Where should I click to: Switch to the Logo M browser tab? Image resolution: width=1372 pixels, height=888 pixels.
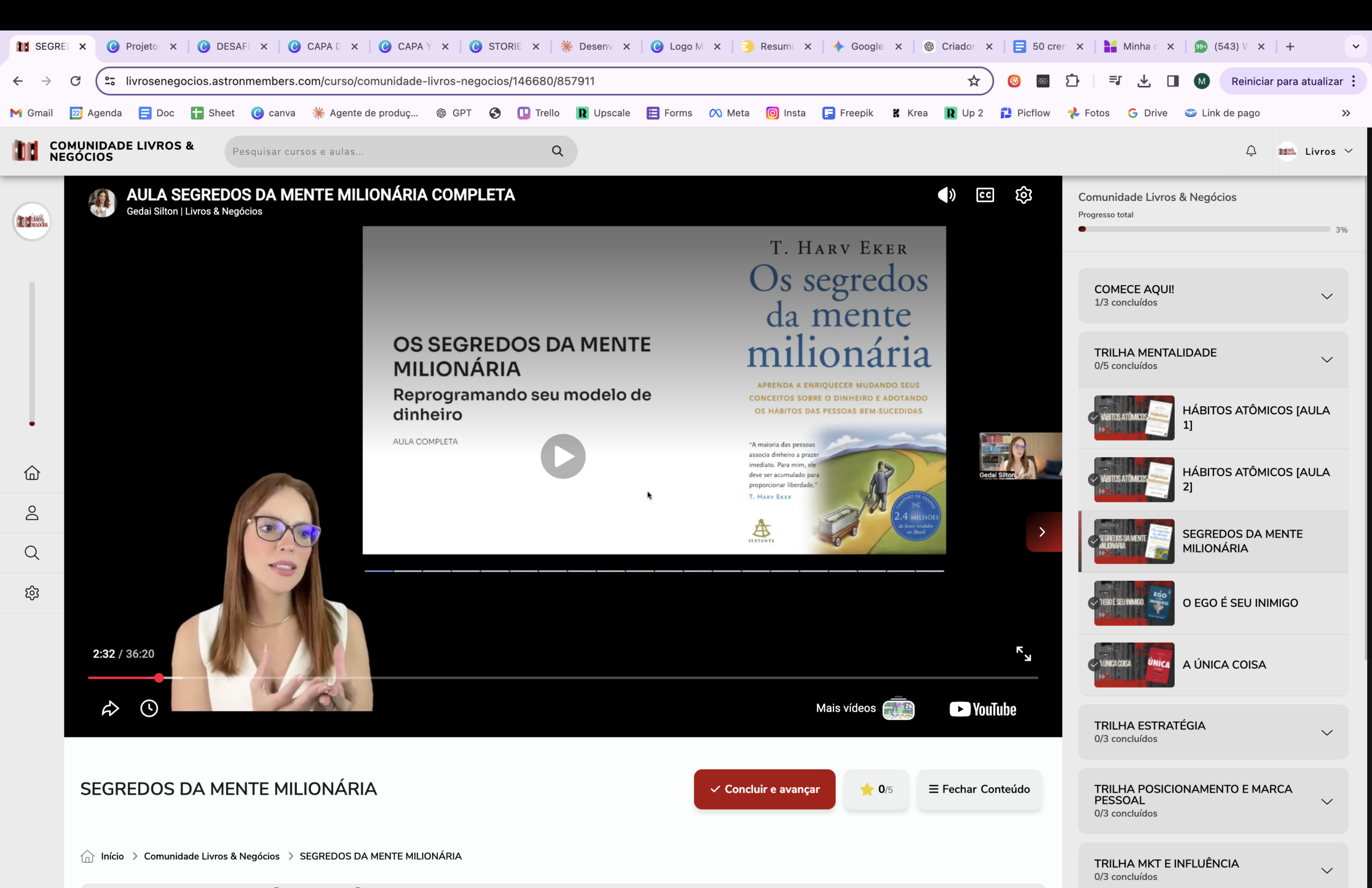(x=685, y=46)
